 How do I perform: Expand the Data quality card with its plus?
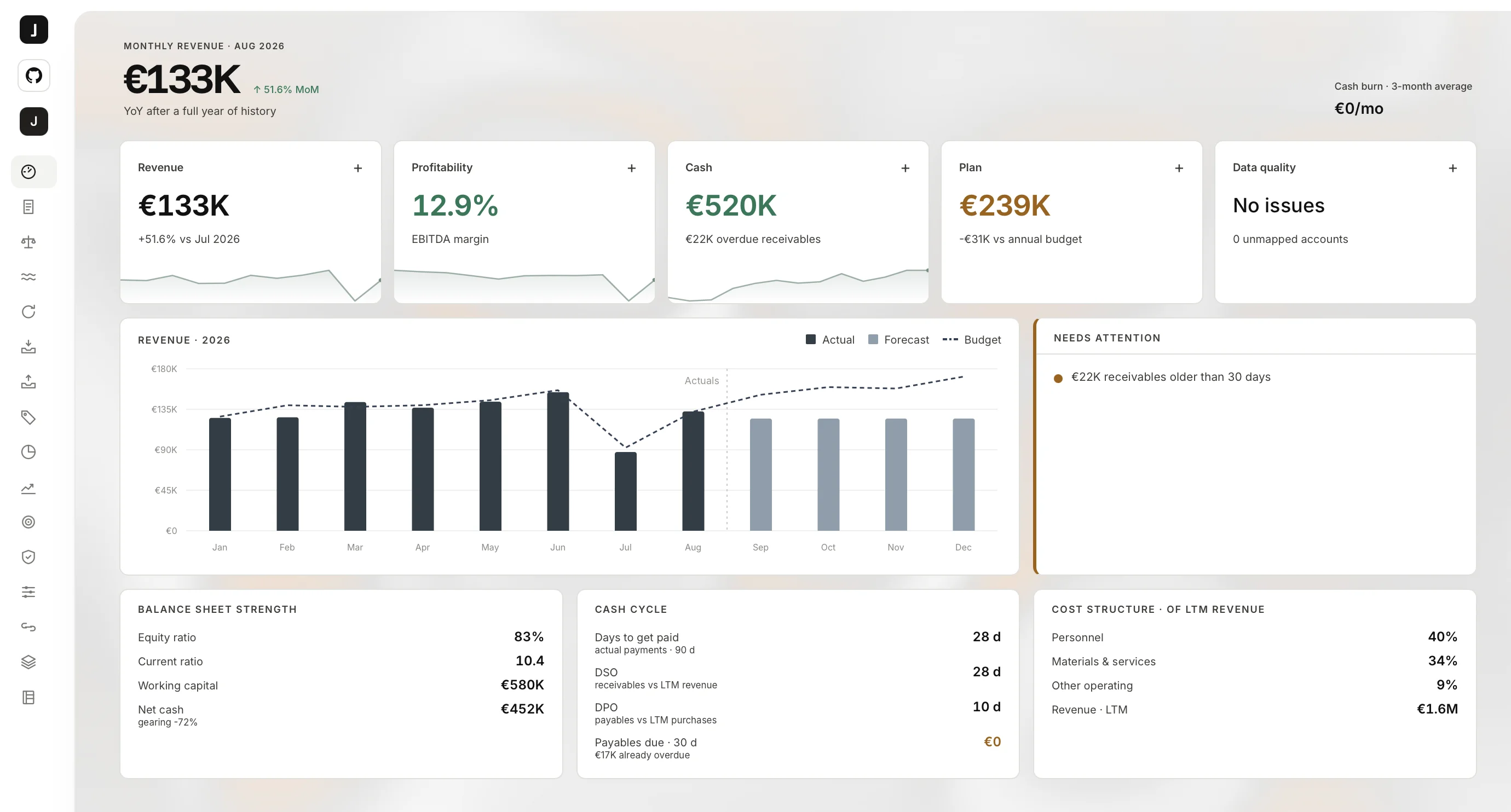pyautogui.click(x=1453, y=169)
